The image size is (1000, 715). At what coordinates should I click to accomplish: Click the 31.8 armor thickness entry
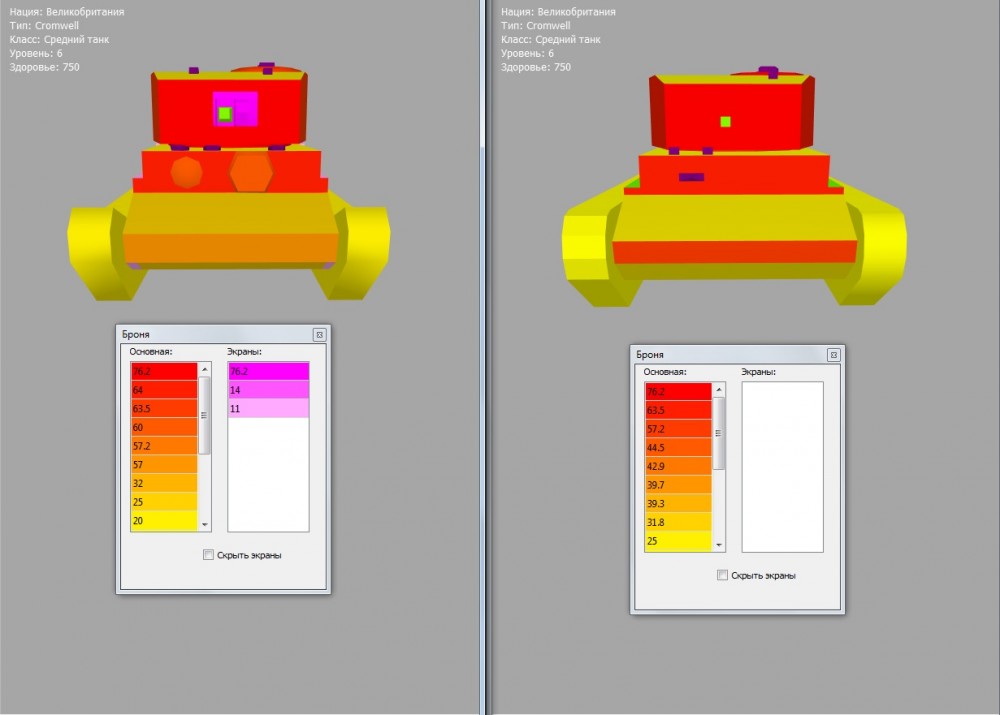[677, 522]
